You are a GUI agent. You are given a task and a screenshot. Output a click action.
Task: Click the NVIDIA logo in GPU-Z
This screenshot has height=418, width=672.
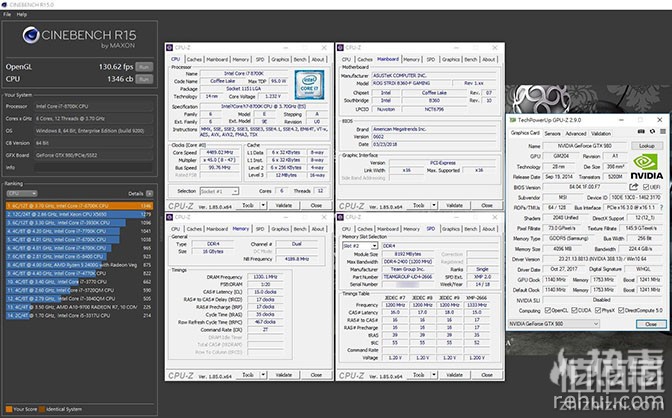646,167
